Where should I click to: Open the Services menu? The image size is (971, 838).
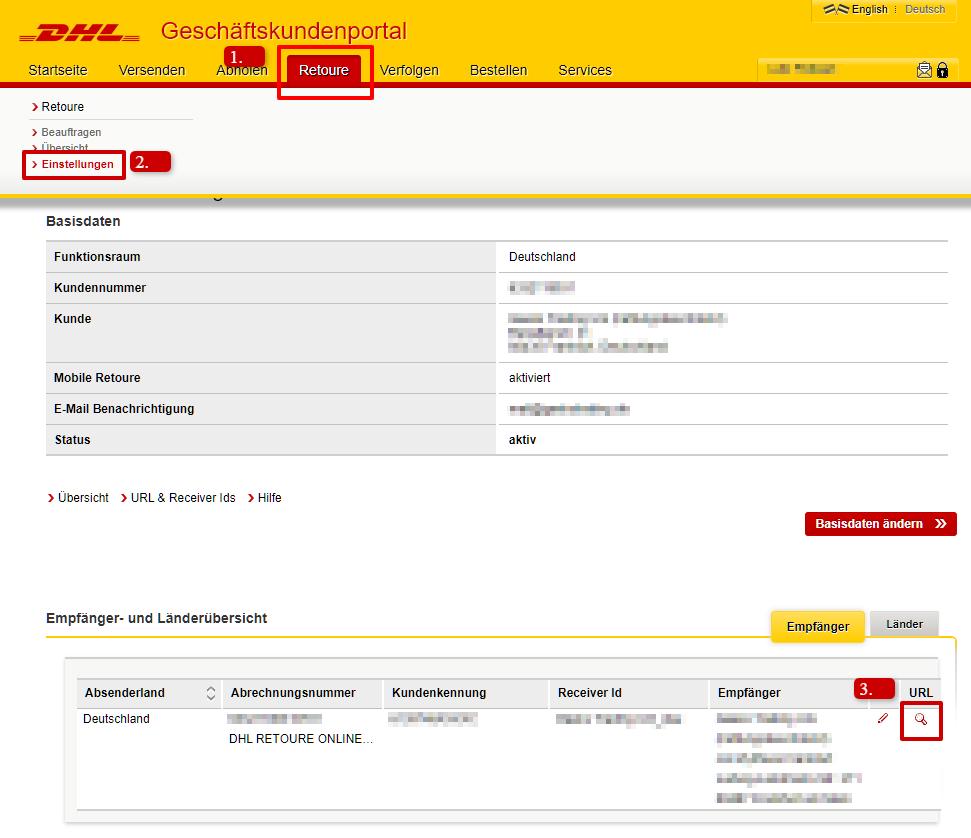coord(585,70)
